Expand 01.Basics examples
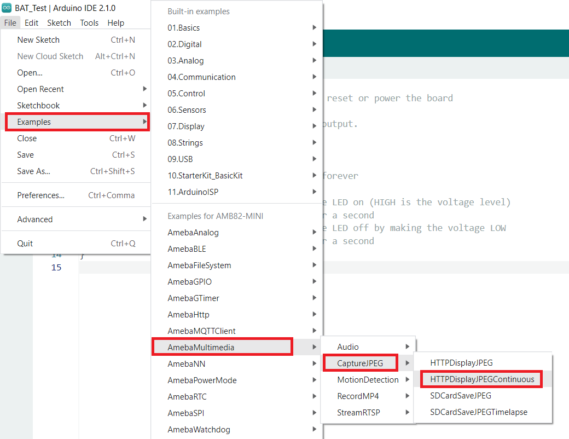The width and height of the screenshot is (569, 439). click(x=237, y=28)
